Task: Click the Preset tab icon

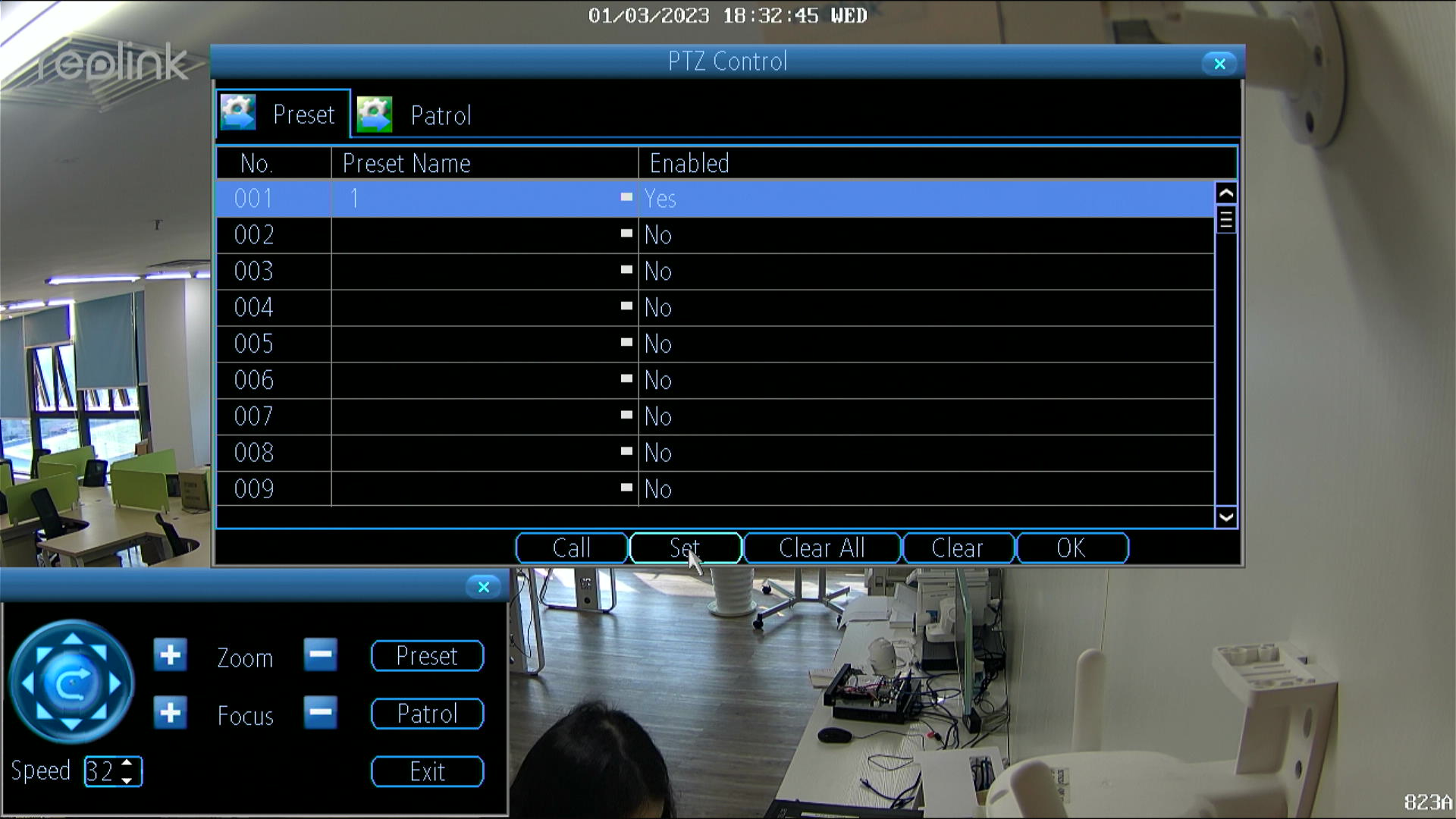Action: 240,113
